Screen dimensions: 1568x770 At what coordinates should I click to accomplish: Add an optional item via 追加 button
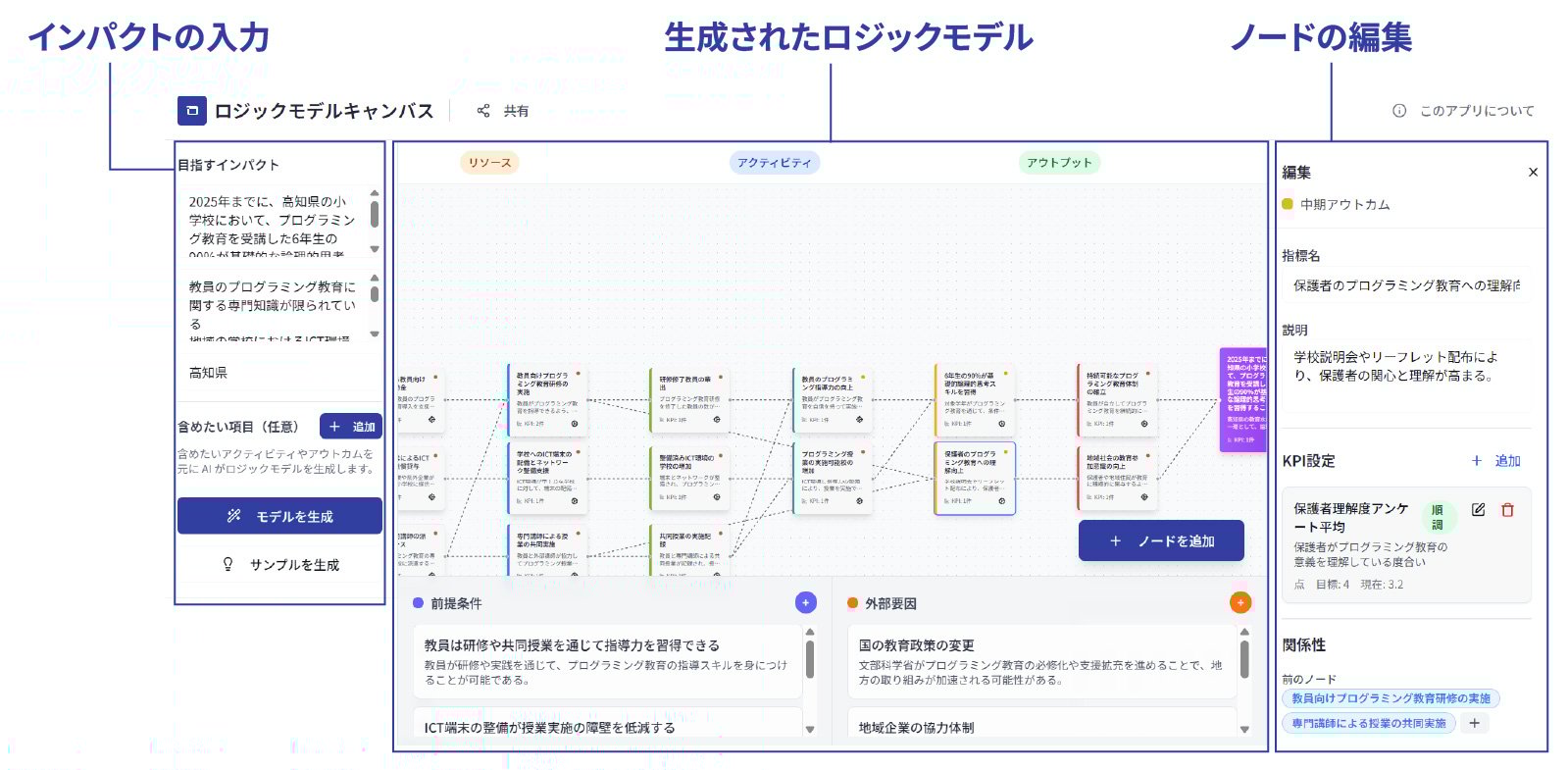pyautogui.click(x=351, y=427)
